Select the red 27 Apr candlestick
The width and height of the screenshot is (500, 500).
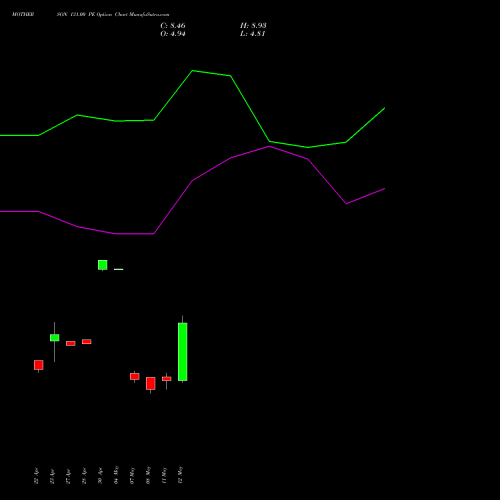[71, 343]
